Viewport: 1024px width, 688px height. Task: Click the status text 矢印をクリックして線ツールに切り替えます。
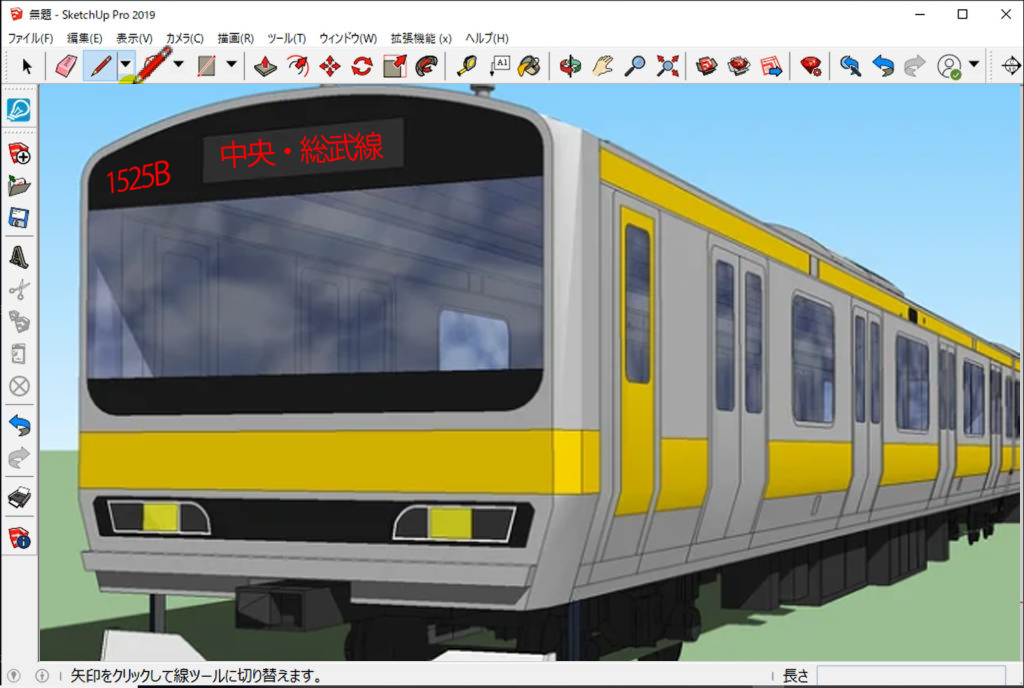[x=197, y=676]
